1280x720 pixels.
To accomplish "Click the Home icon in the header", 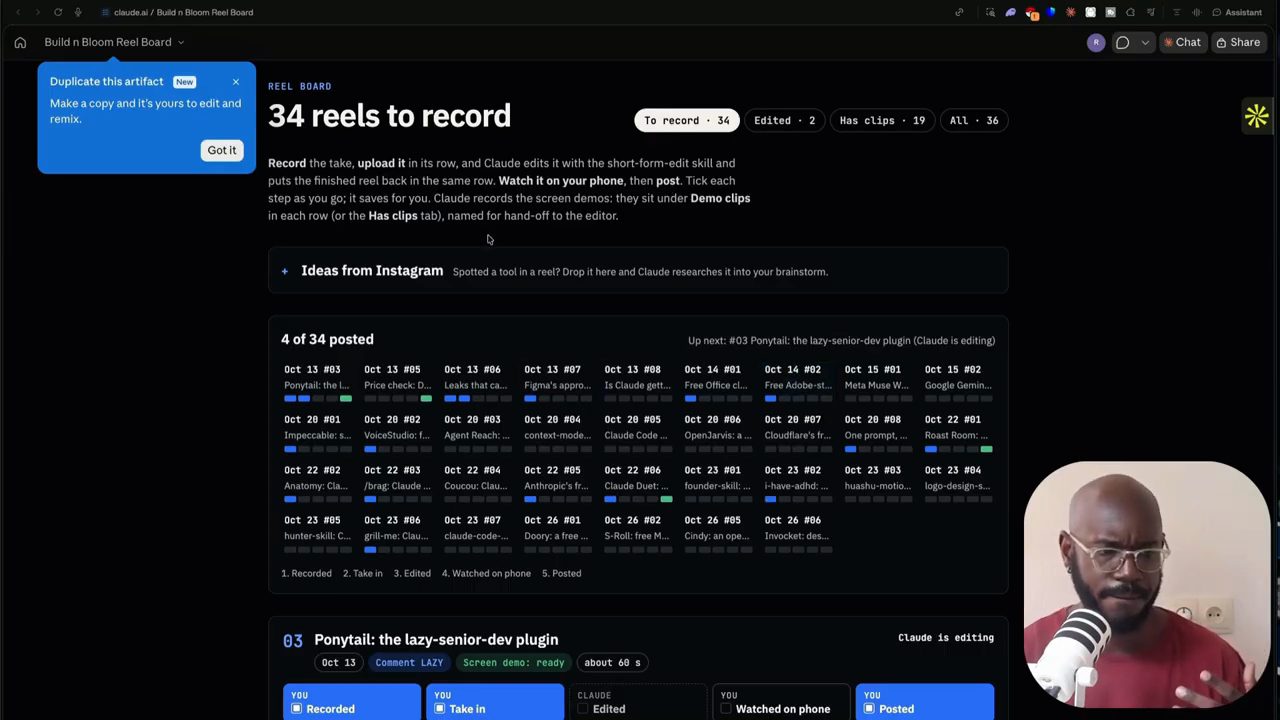I will click(20, 42).
